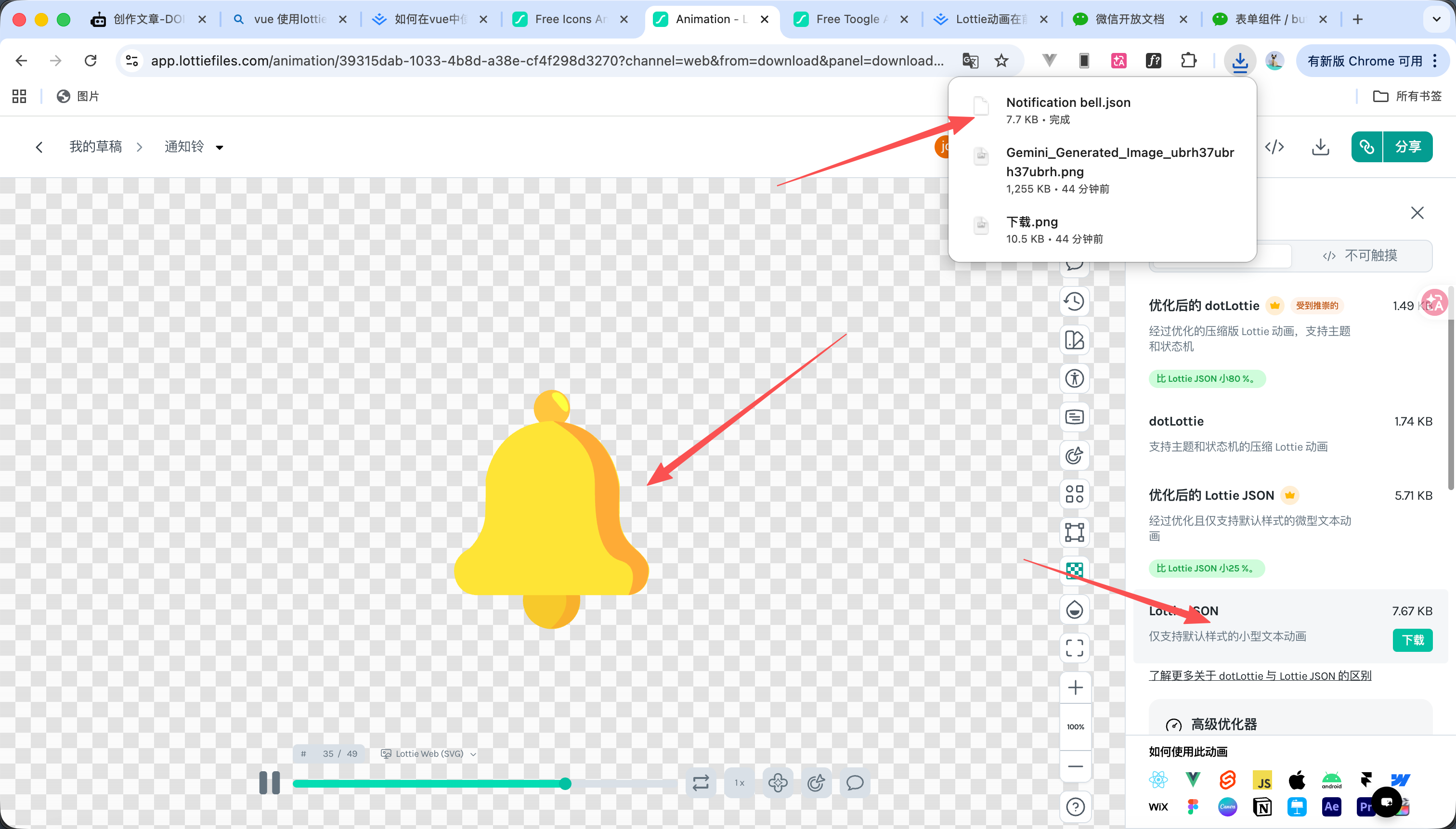Viewport: 1456px width, 829px height.
Task: Toggle the transparent checkerboard background
Action: tap(1074, 570)
